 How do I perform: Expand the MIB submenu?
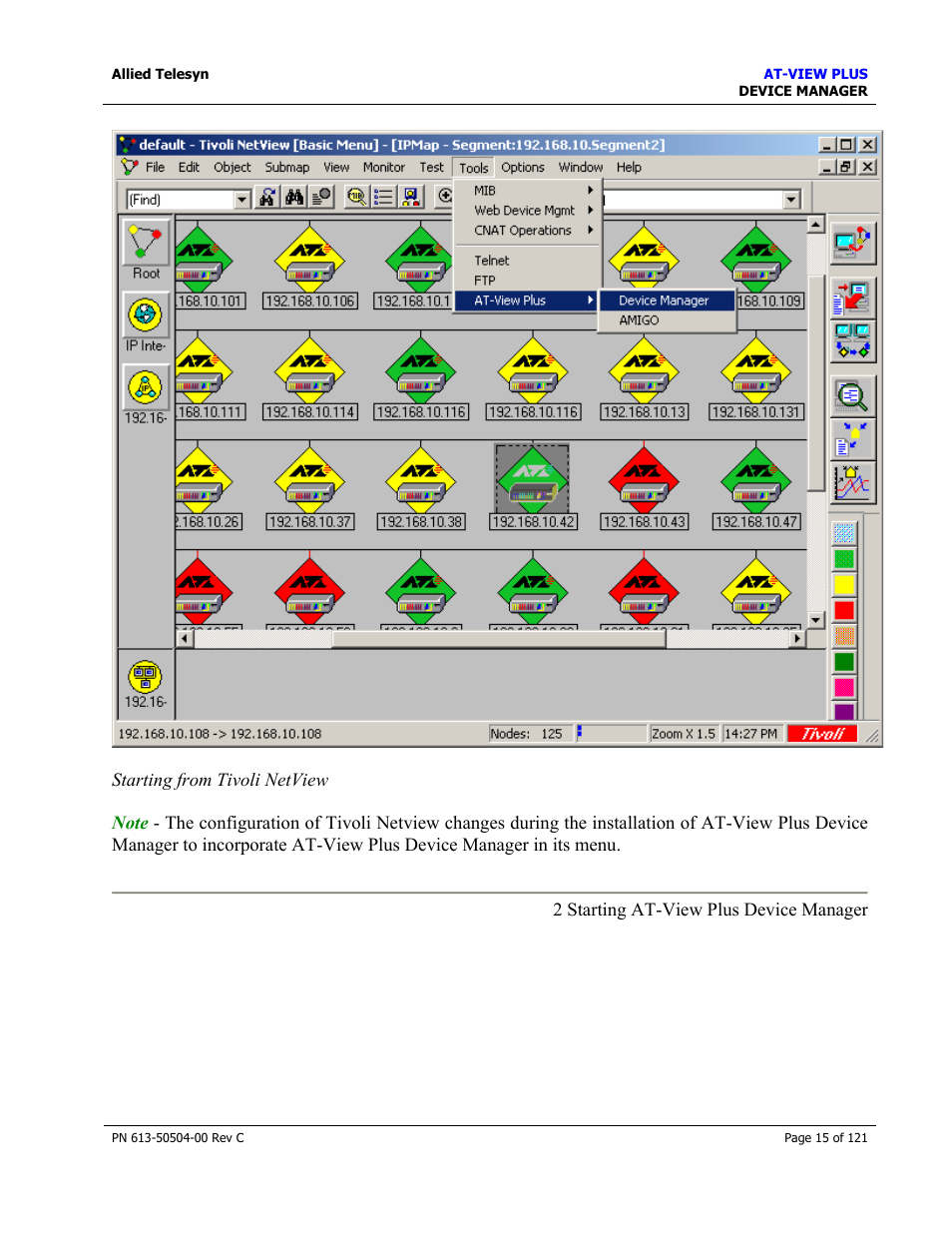(x=529, y=191)
